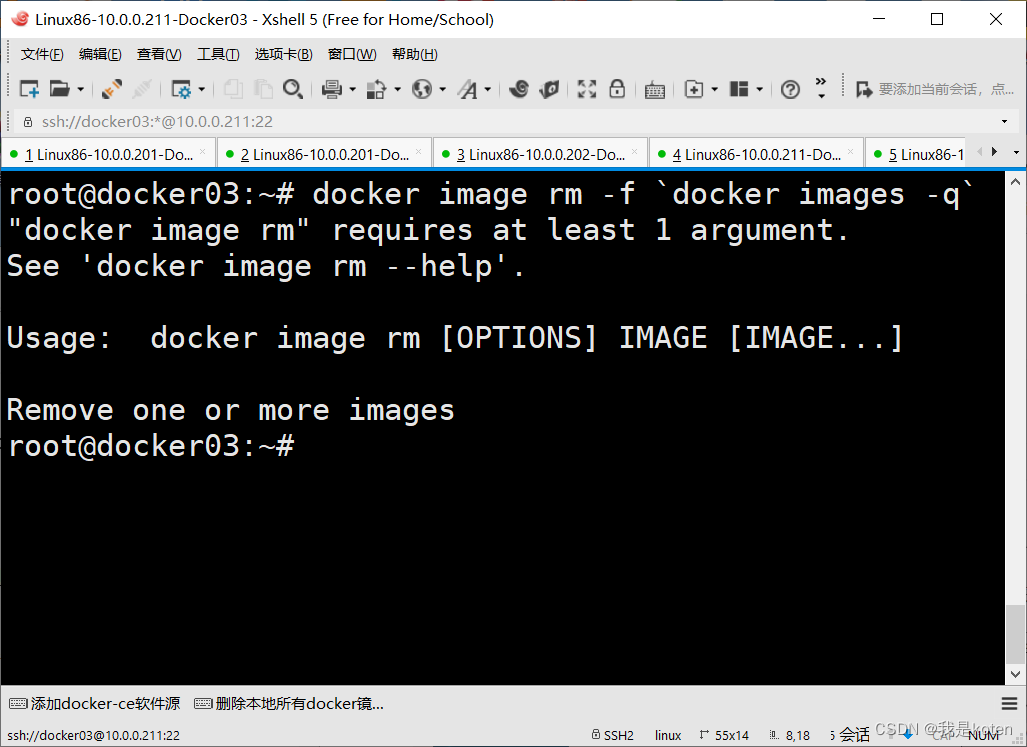Open the 窗口(W) menu
This screenshot has height=747, width=1027.
(x=352, y=54)
